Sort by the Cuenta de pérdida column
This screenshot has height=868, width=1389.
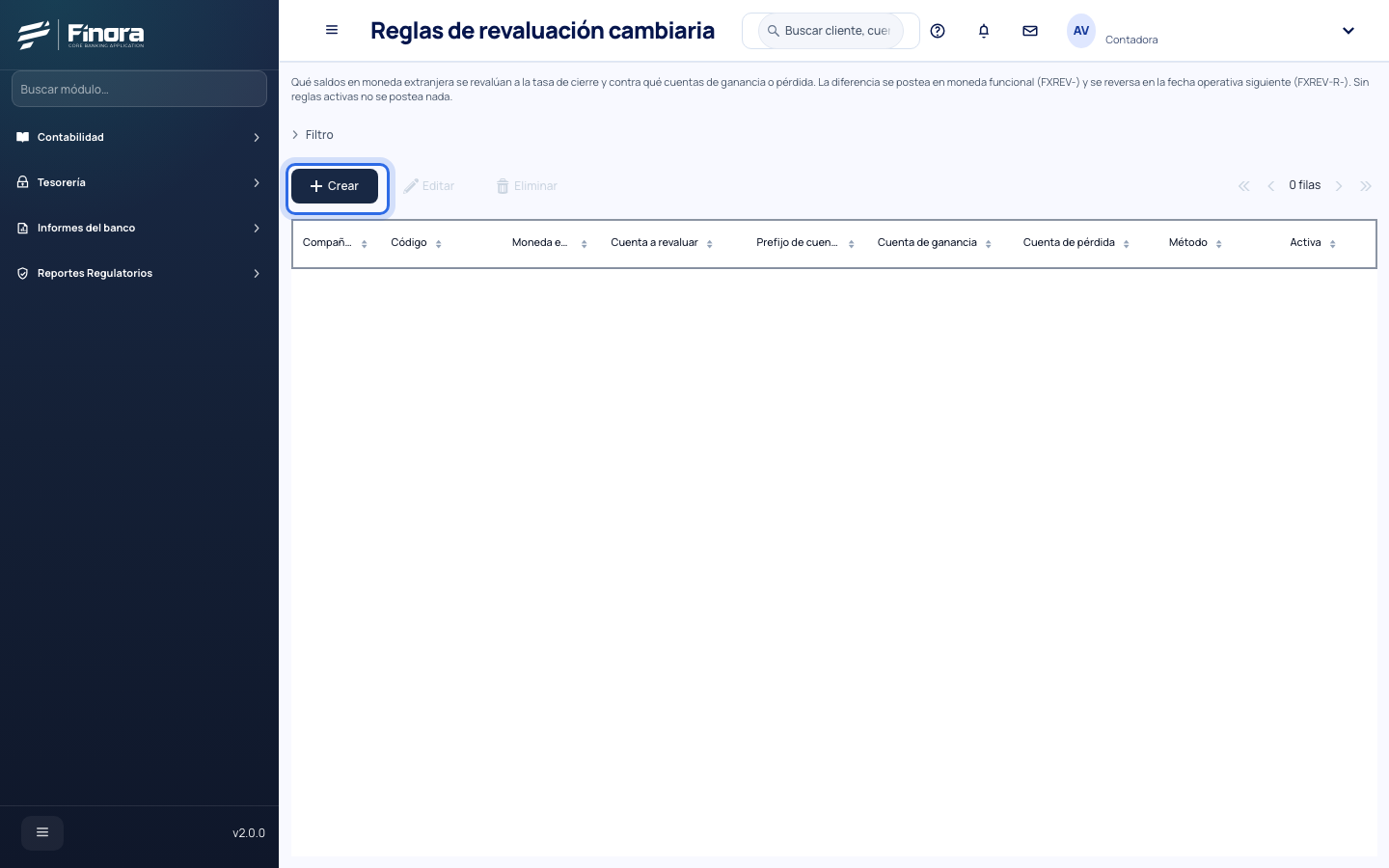pyautogui.click(x=1126, y=244)
